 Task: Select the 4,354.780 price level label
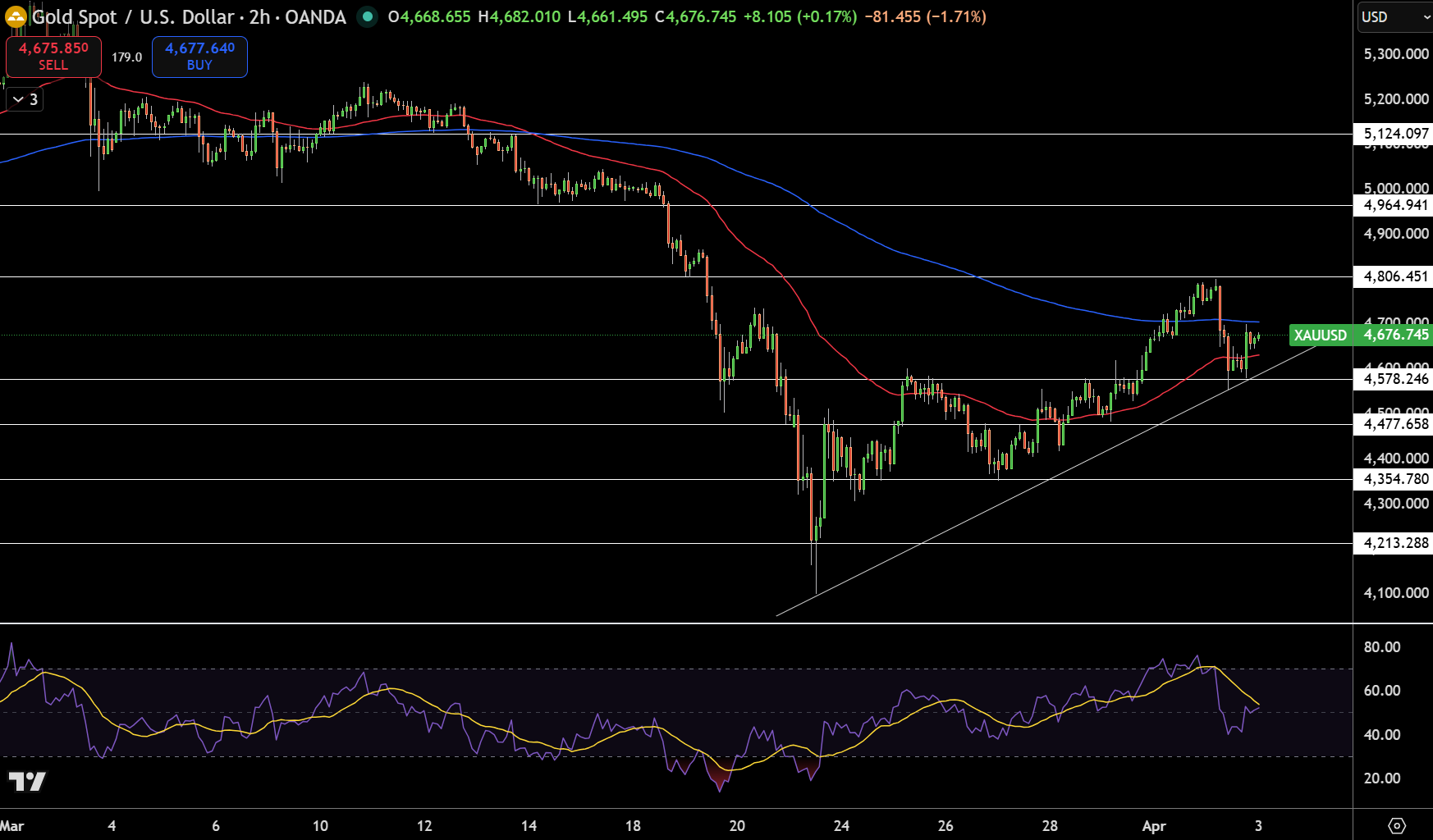(x=1394, y=479)
